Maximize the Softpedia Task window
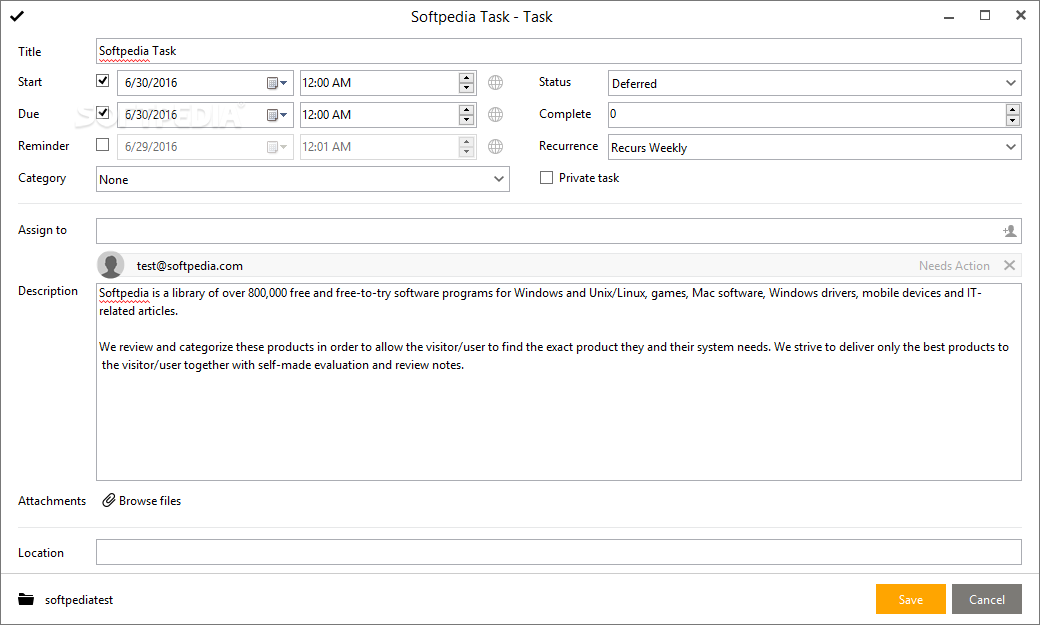This screenshot has width=1040, height=625. point(985,15)
